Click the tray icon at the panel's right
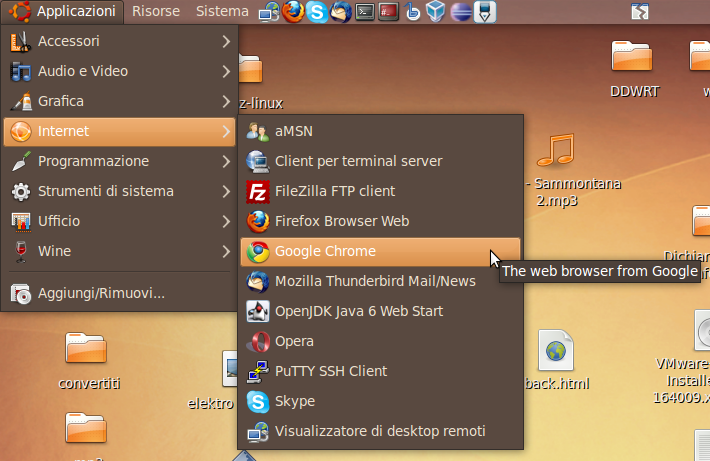 (x=640, y=12)
